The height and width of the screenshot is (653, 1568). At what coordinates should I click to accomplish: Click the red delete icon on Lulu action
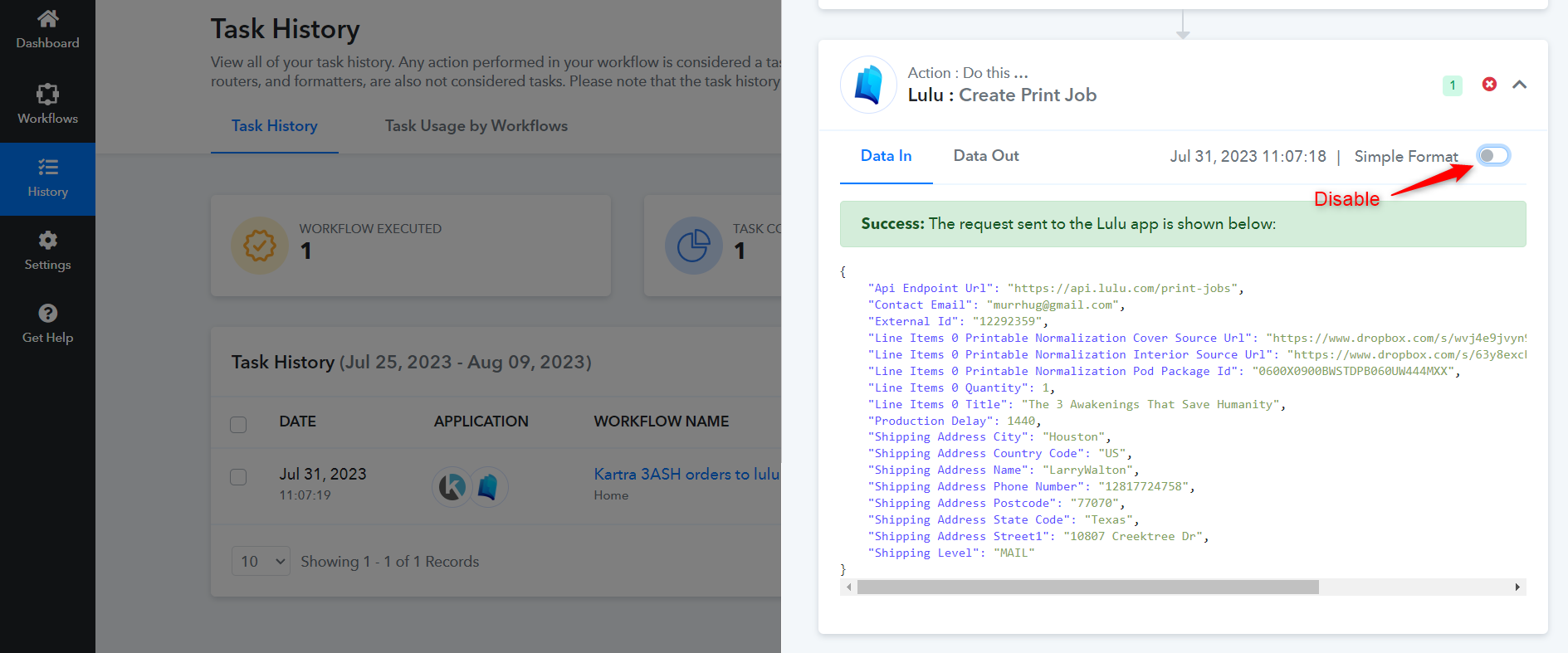pyautogui.click(x=1489, y=85)
